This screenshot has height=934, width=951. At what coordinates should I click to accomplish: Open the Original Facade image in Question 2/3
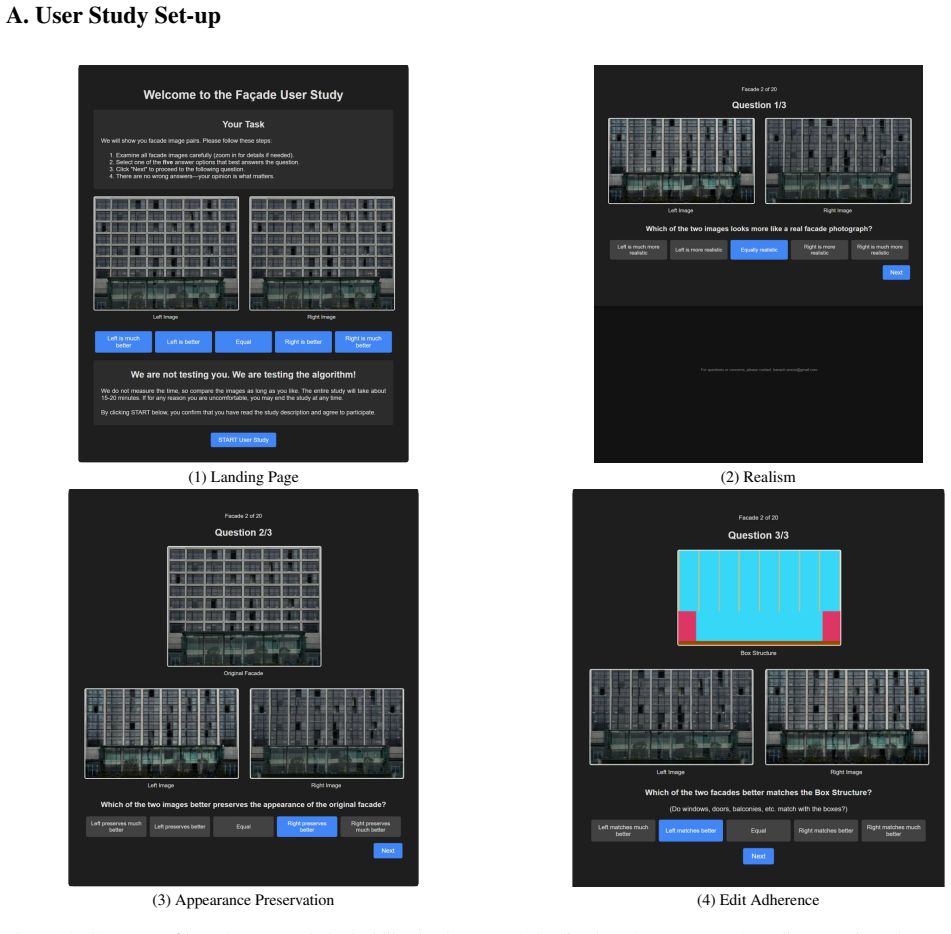(x=244, y=606)
